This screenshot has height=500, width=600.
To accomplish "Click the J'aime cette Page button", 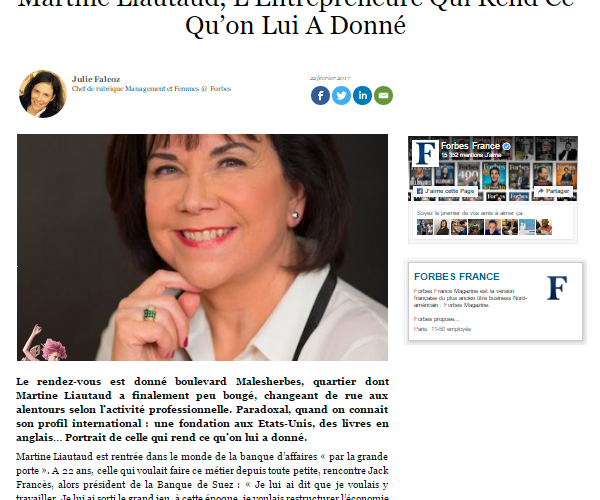I will (x=445, y=191).
